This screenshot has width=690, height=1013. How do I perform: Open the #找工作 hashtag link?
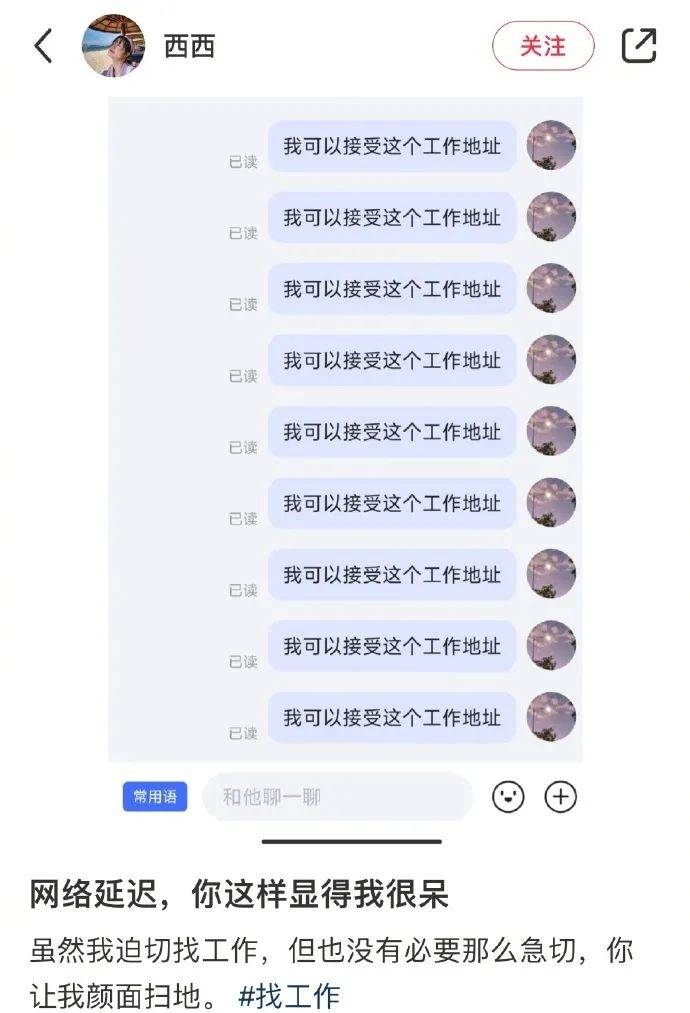289,996
